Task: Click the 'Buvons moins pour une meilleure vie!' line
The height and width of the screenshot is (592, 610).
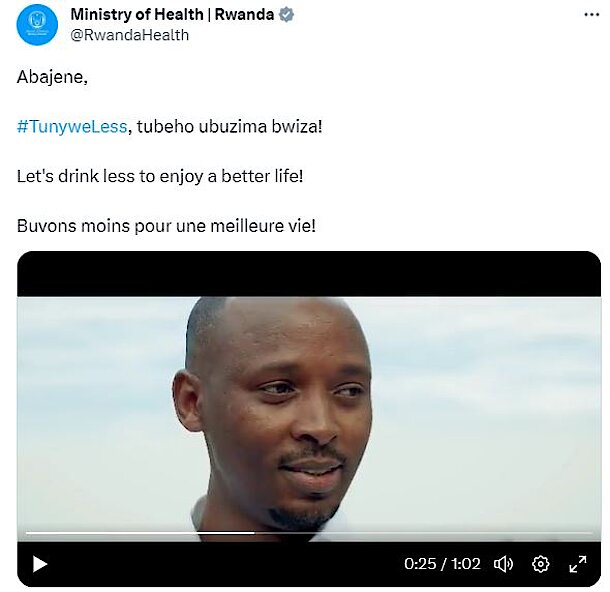Action: pyautogui.click(x=166, y=226)
